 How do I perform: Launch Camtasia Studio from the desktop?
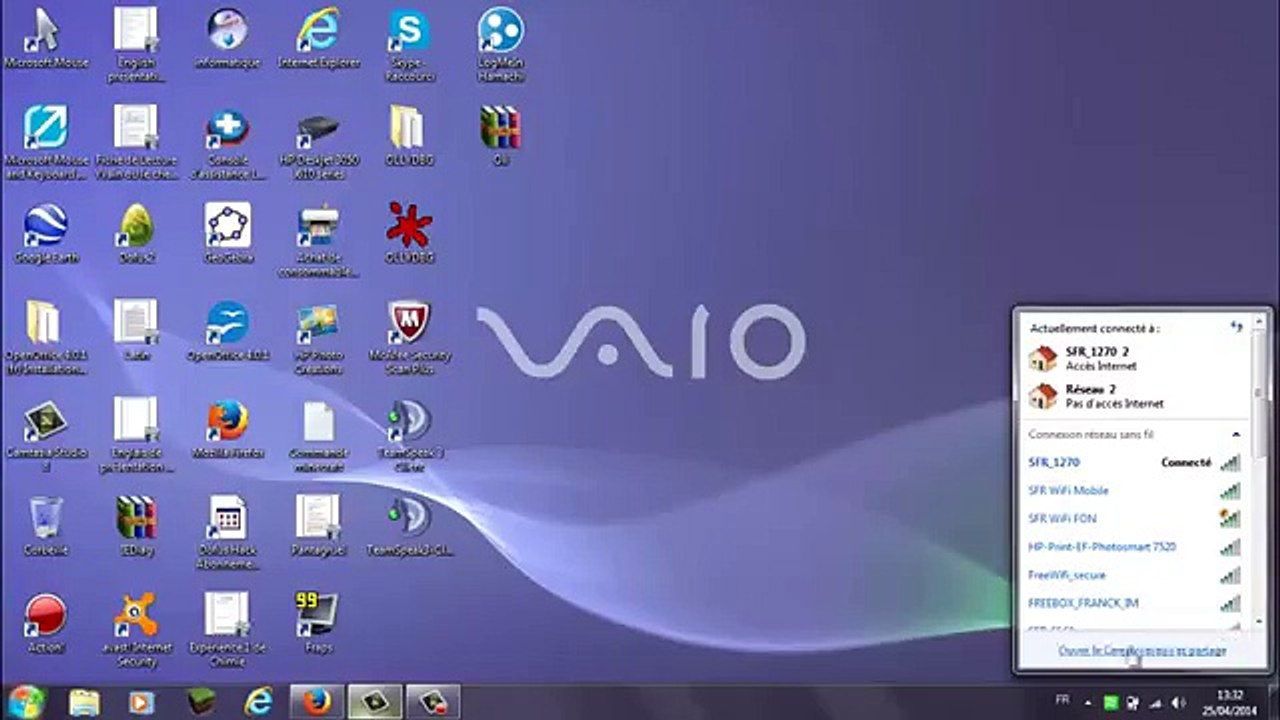(46, 435)
